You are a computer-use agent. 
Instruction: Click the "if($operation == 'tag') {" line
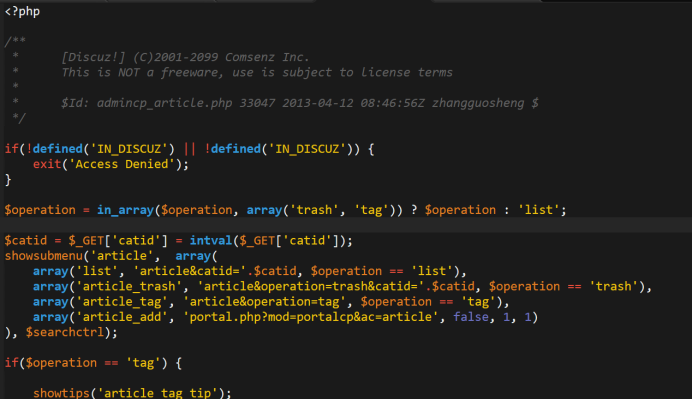click(x=93, y=363)
